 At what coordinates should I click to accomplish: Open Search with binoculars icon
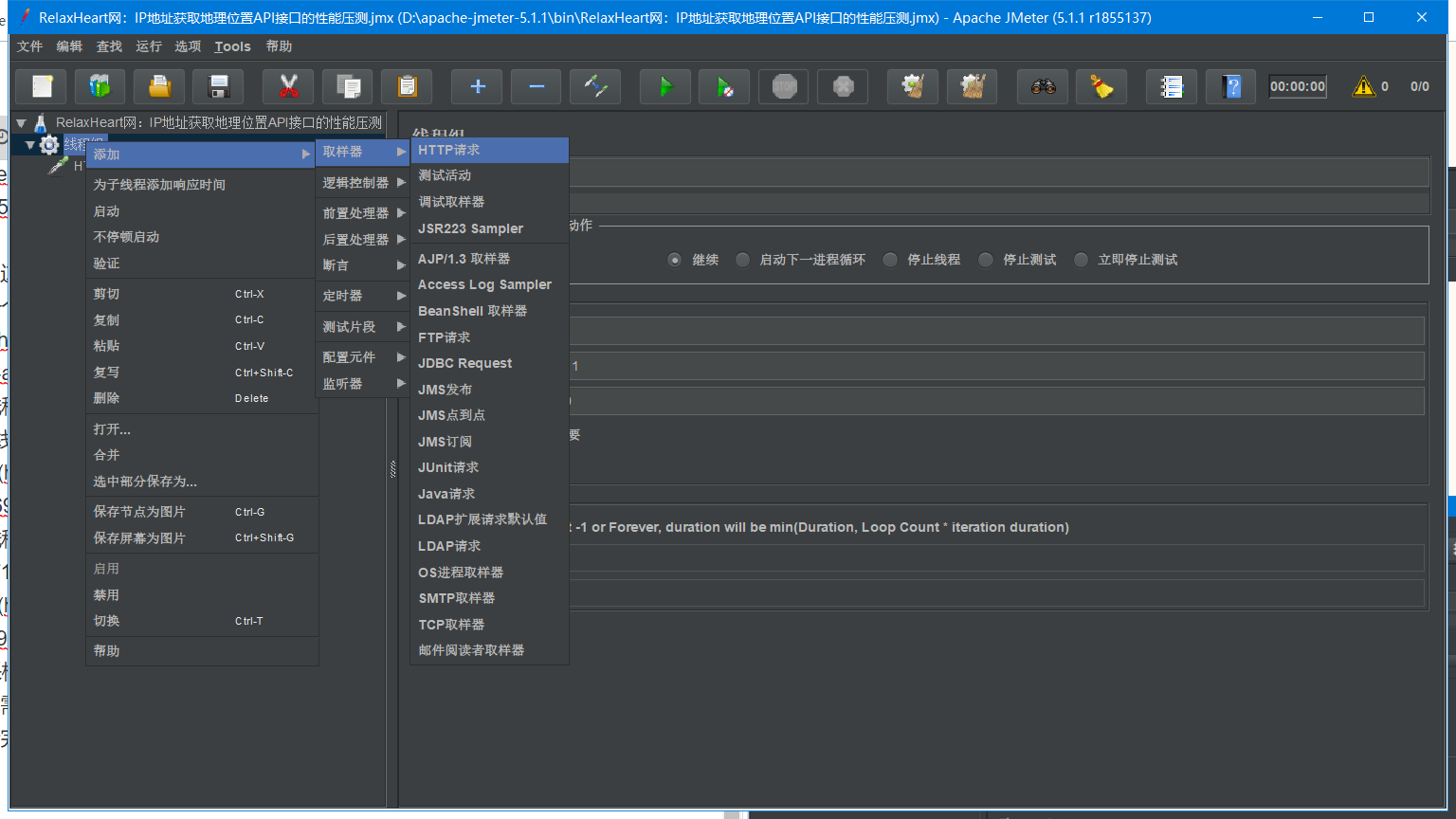click(1043, 86)
